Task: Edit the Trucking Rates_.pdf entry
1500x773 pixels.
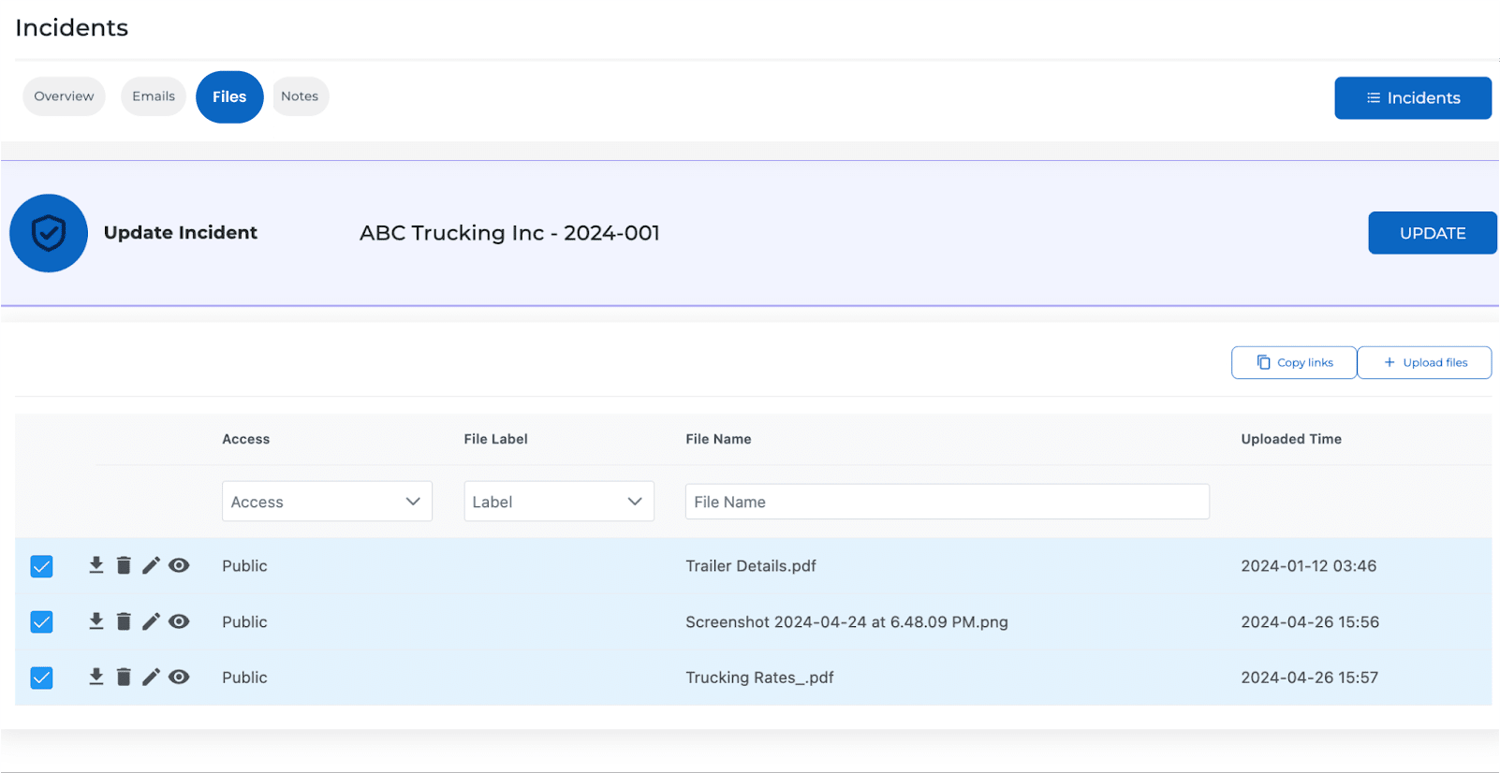Action: point(151,678)
